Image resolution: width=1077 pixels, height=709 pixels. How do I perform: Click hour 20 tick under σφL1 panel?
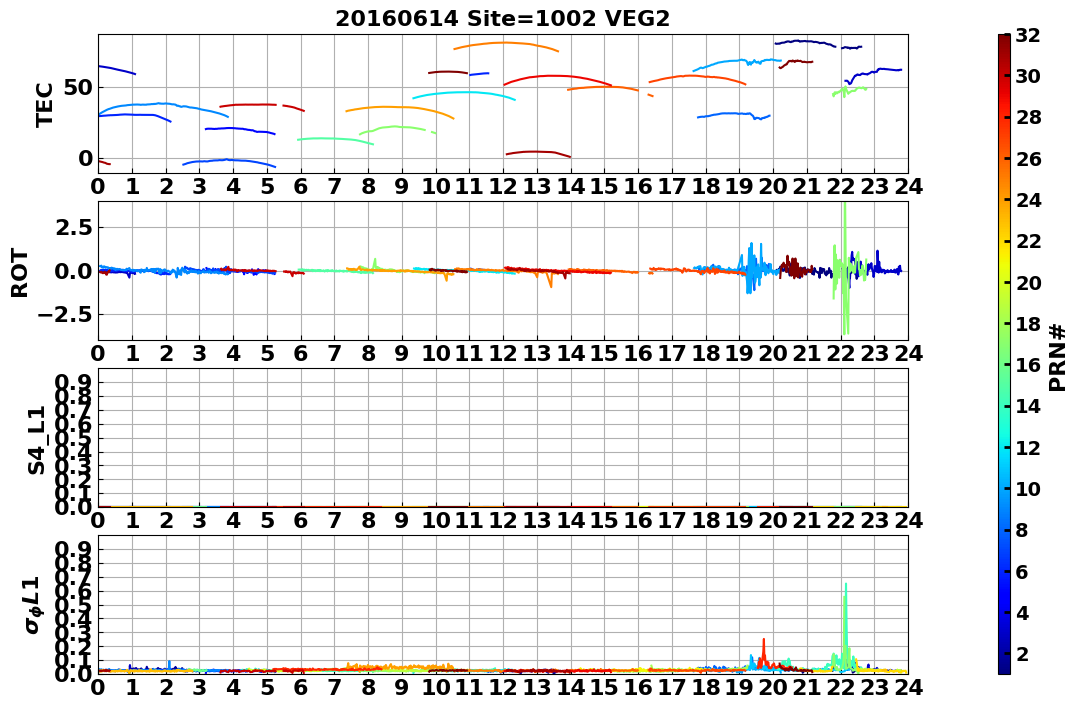pos(773,686)
